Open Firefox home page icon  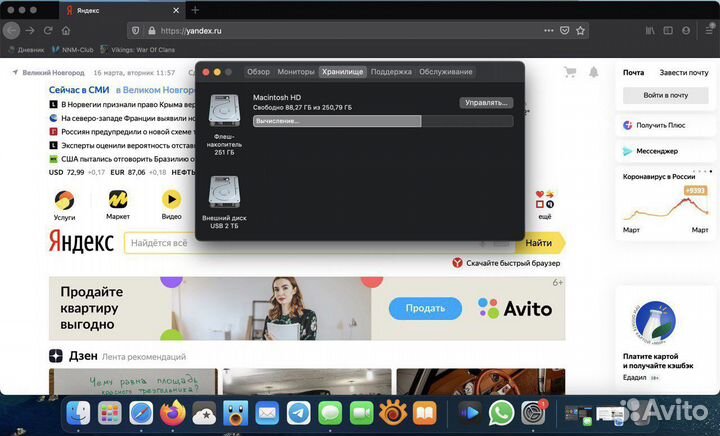66,30
